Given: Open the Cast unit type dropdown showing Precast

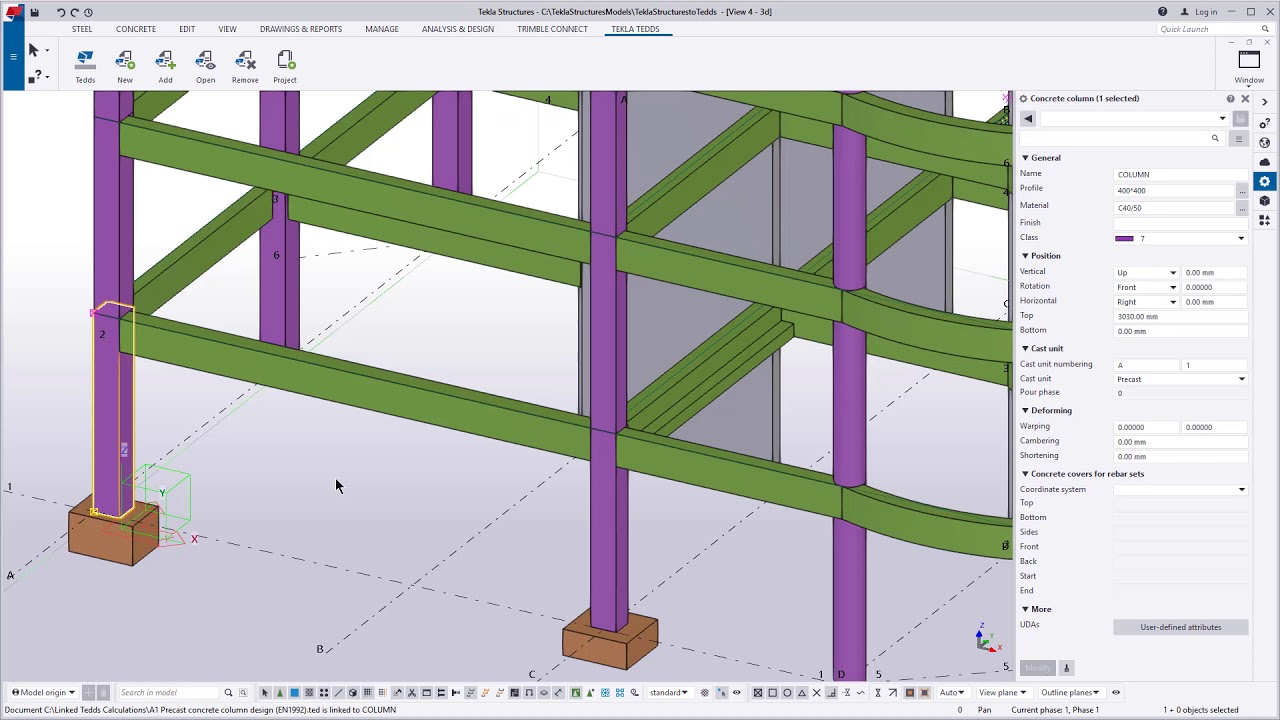Looking at the screenshot, I should click(x=1181, y=379).
